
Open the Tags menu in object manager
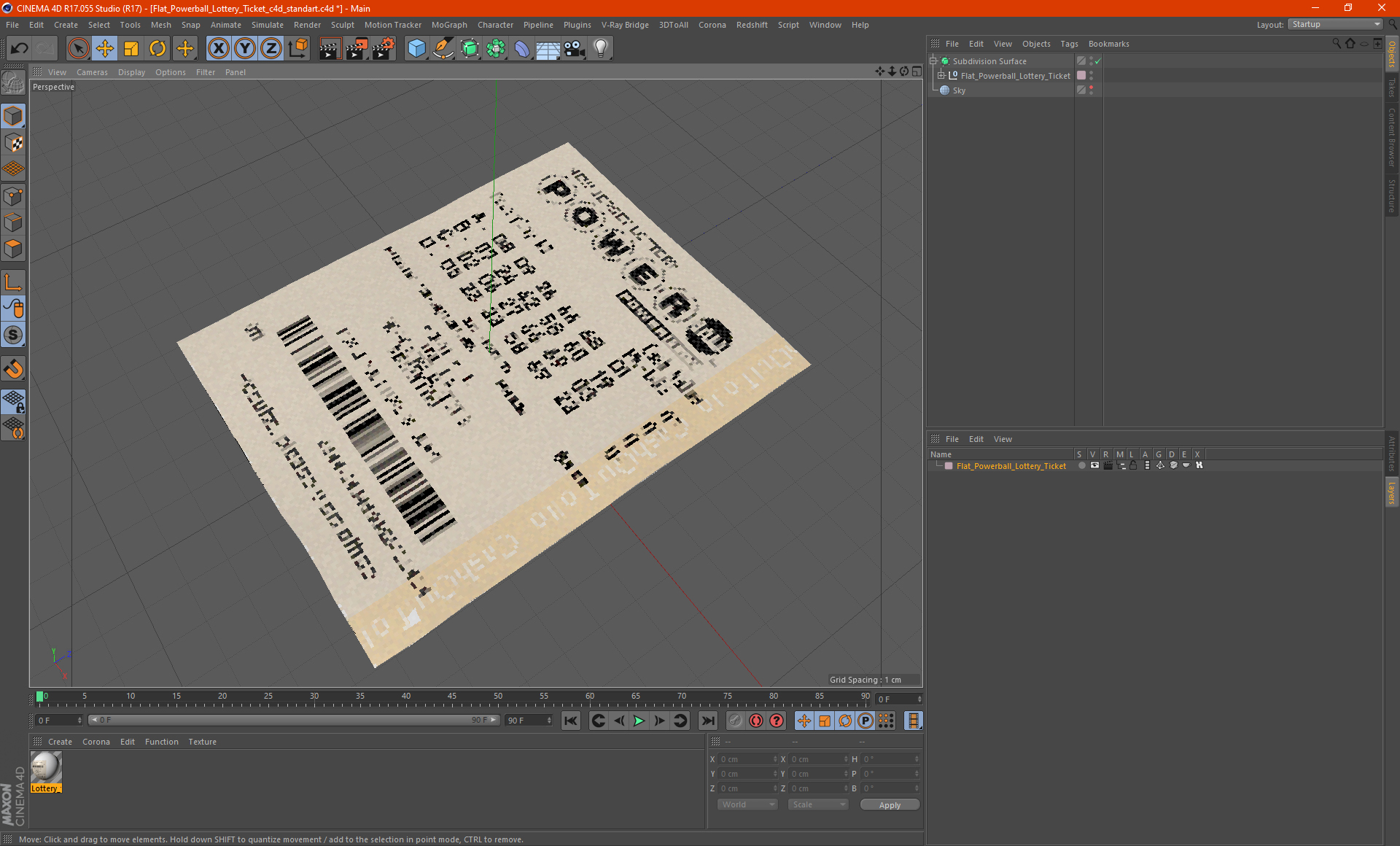(1069, 44)
